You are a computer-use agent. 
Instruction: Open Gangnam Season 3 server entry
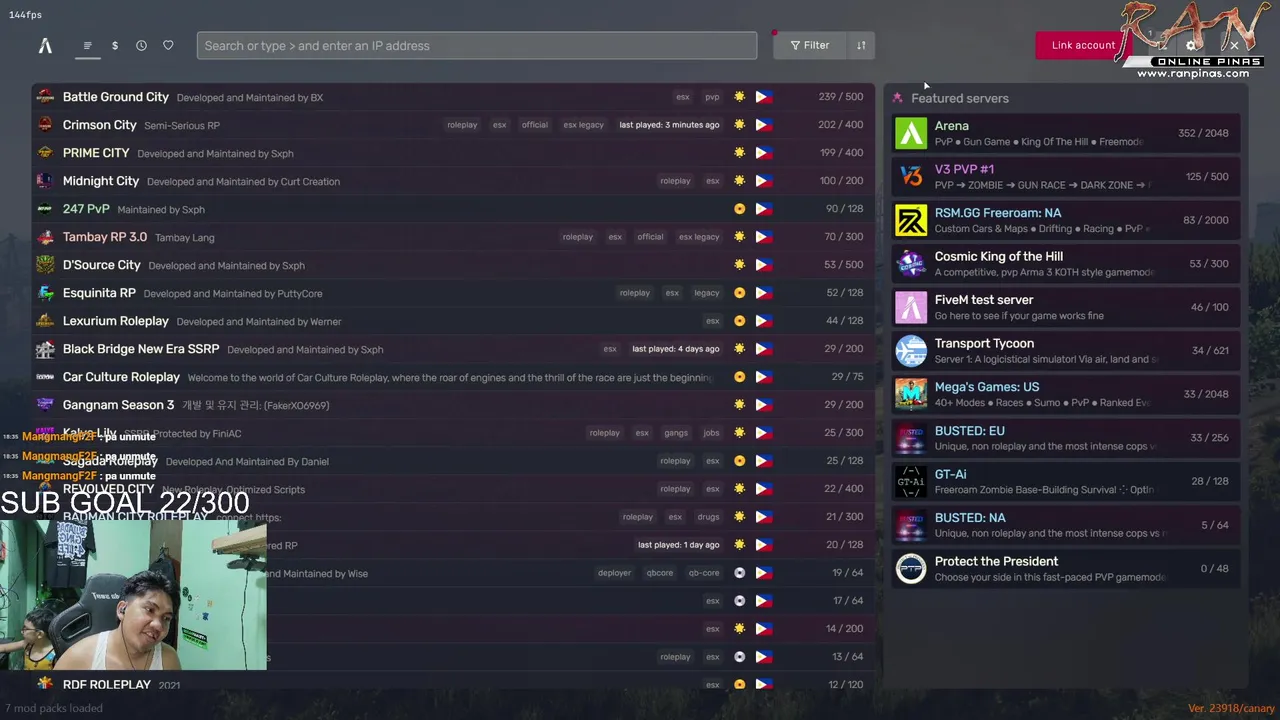pos(453,405)
